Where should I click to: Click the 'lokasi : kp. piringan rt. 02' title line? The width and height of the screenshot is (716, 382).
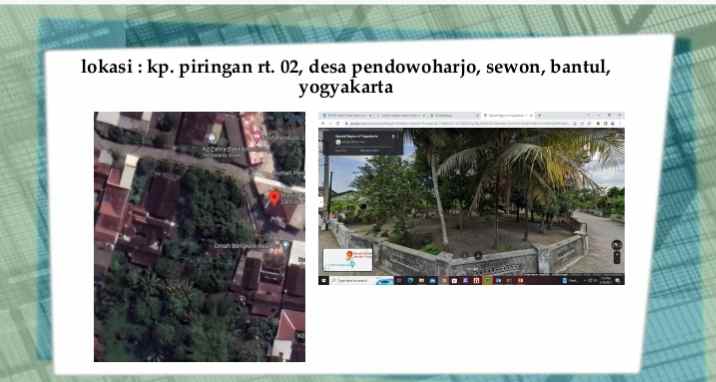(x=346, y=67)
